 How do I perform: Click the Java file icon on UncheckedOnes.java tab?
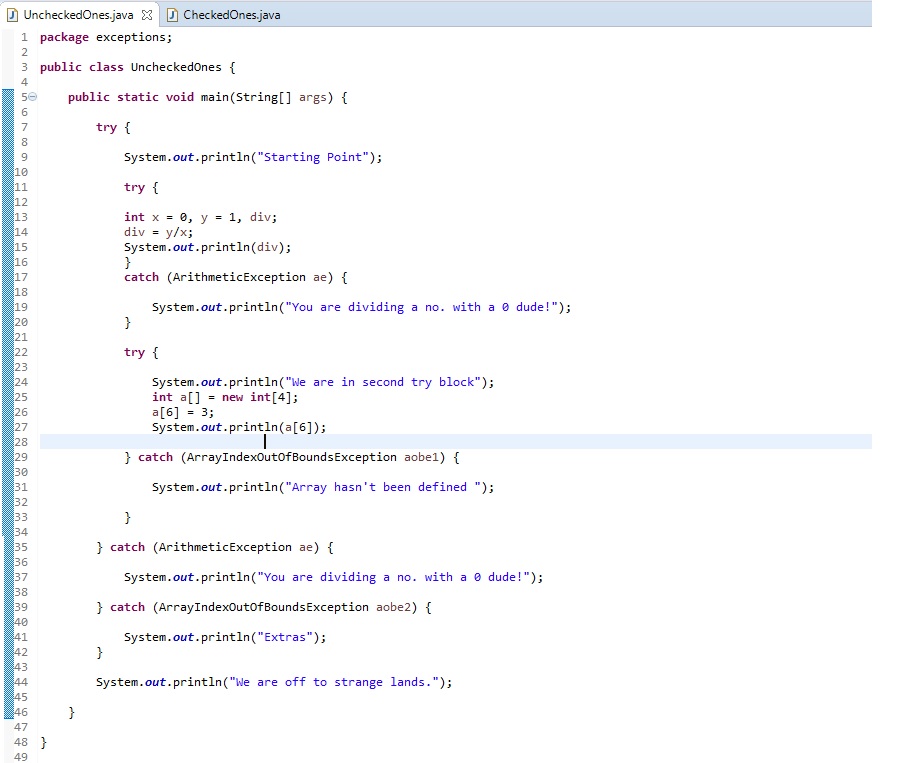(12, 15)
